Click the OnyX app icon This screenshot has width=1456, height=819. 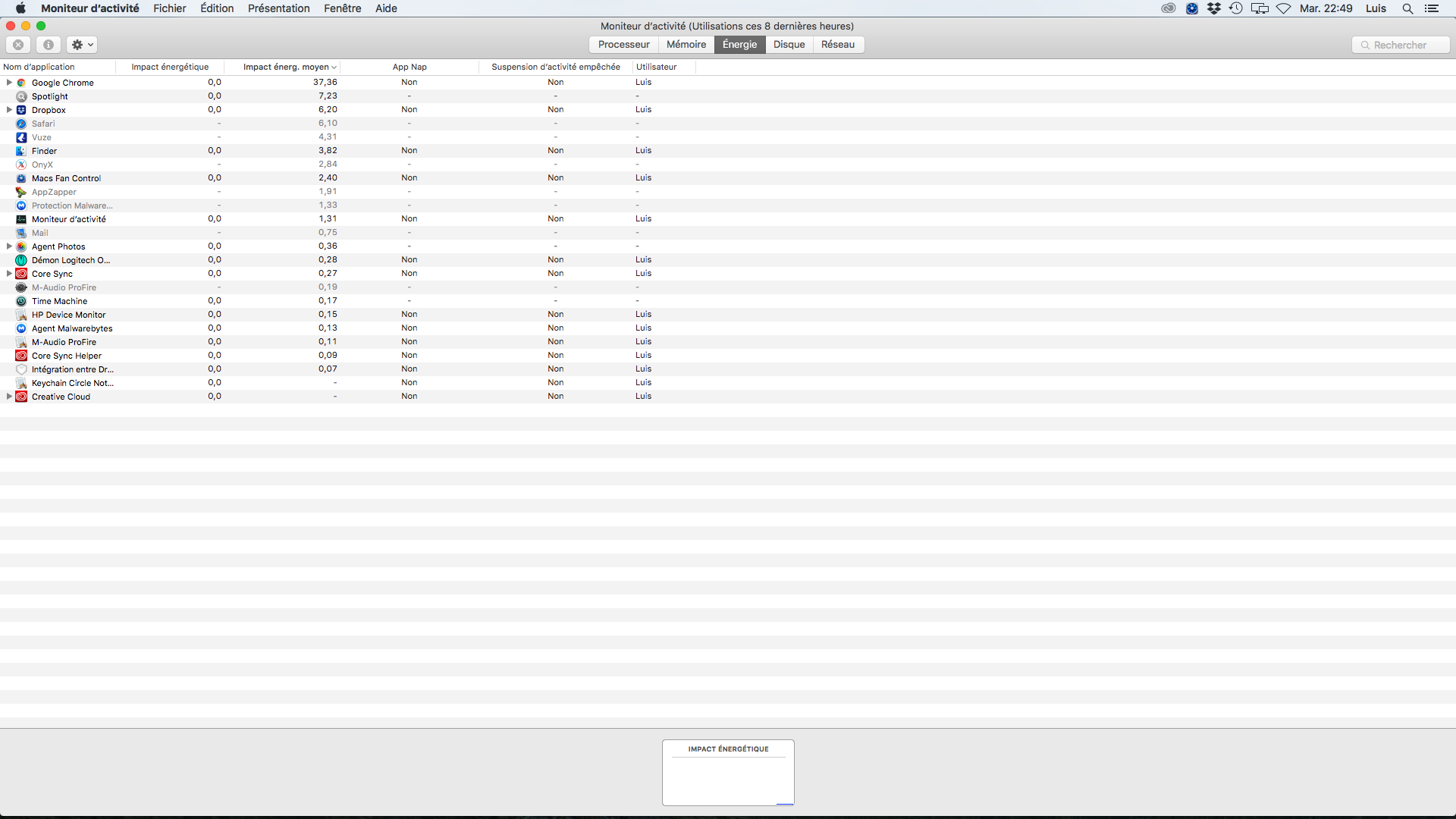[21, 165]
